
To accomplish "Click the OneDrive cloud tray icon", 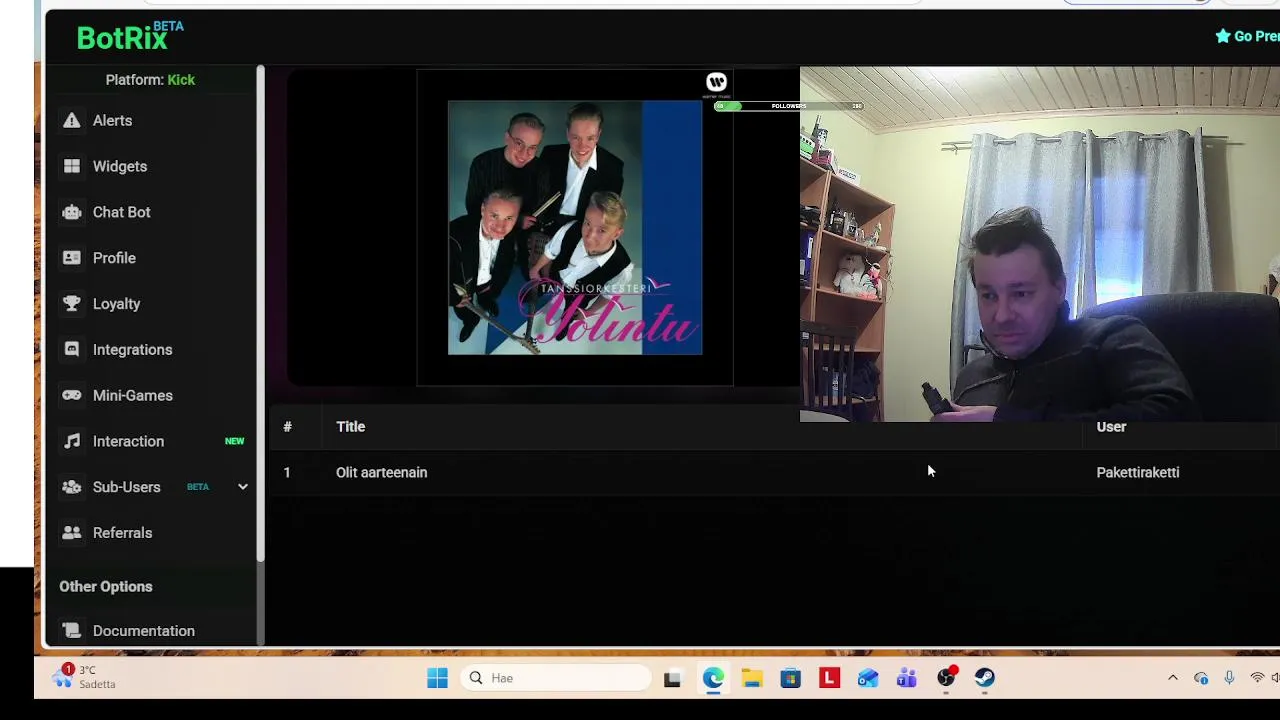I will (x=1201, y=678).
